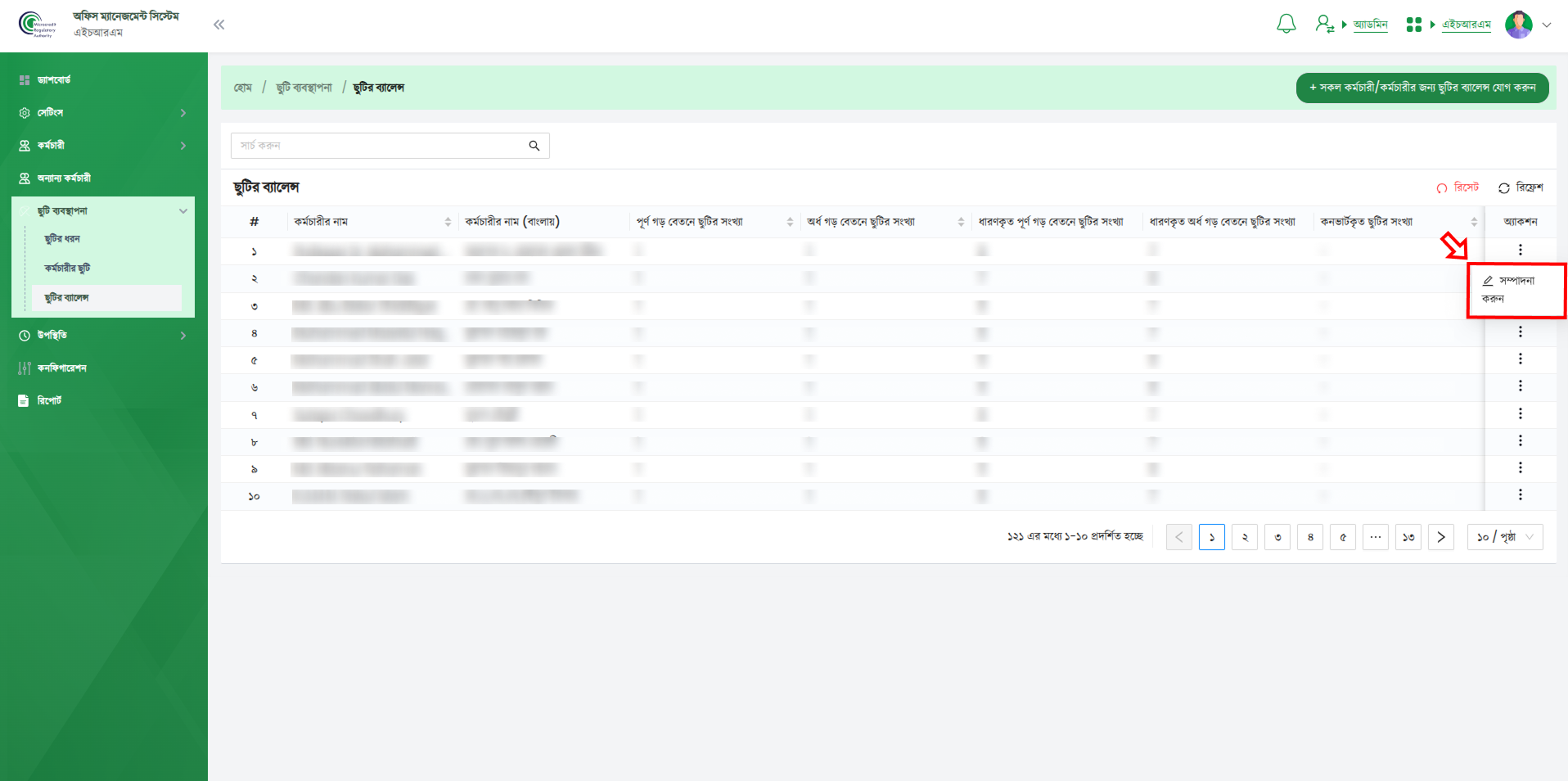This screenshot has height=781, width=1568.
Task: Select সম্পাদনা করুন from the action menu
Action: tap(1507, 290)
